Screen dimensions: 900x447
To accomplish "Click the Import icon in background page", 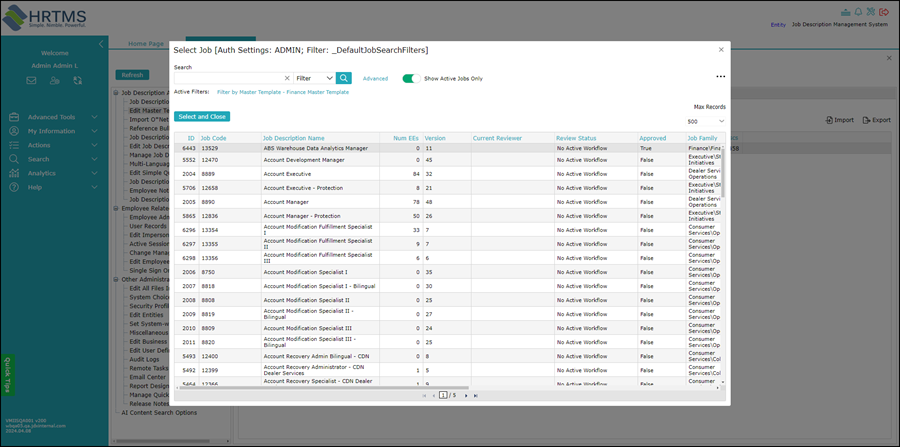I will click(x=829, y=120).
